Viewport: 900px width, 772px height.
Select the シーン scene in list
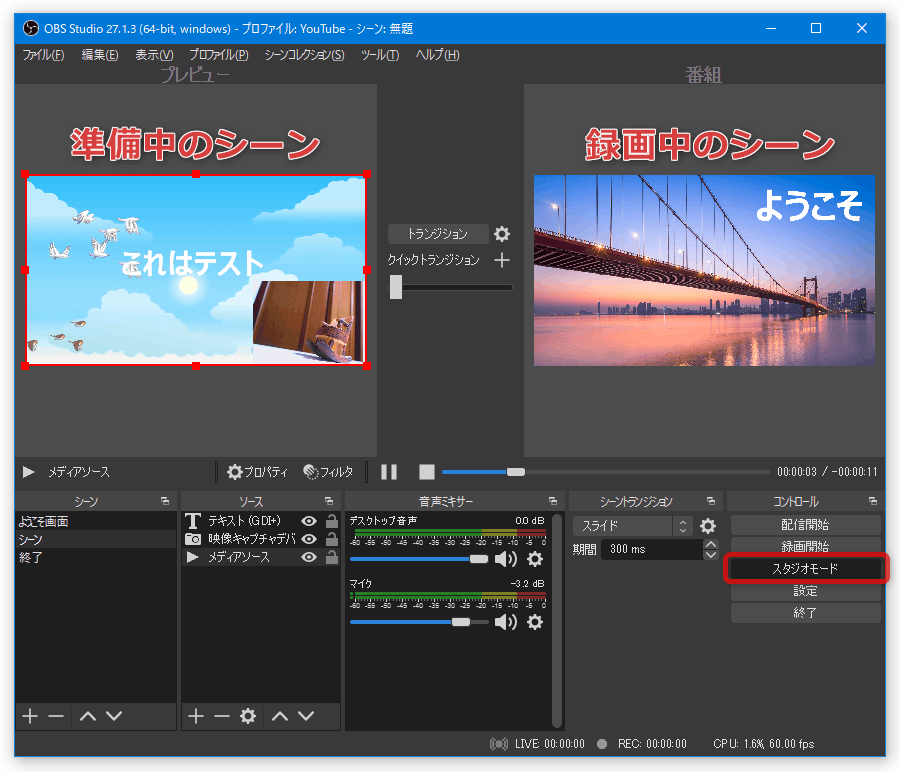(95, 540)
